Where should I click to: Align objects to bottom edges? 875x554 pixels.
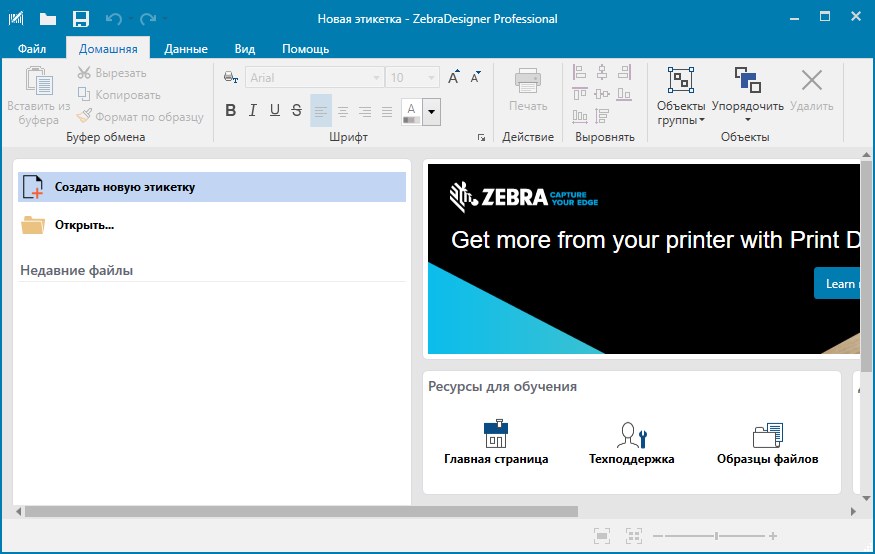pos(624,94)
